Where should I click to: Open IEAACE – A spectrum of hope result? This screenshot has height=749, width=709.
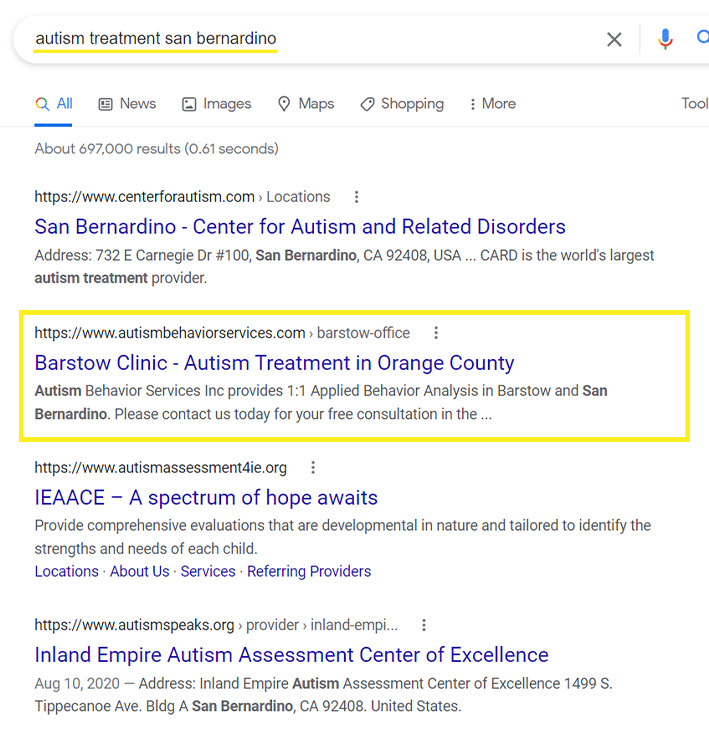pyautogui.click(x=206, y=498)
